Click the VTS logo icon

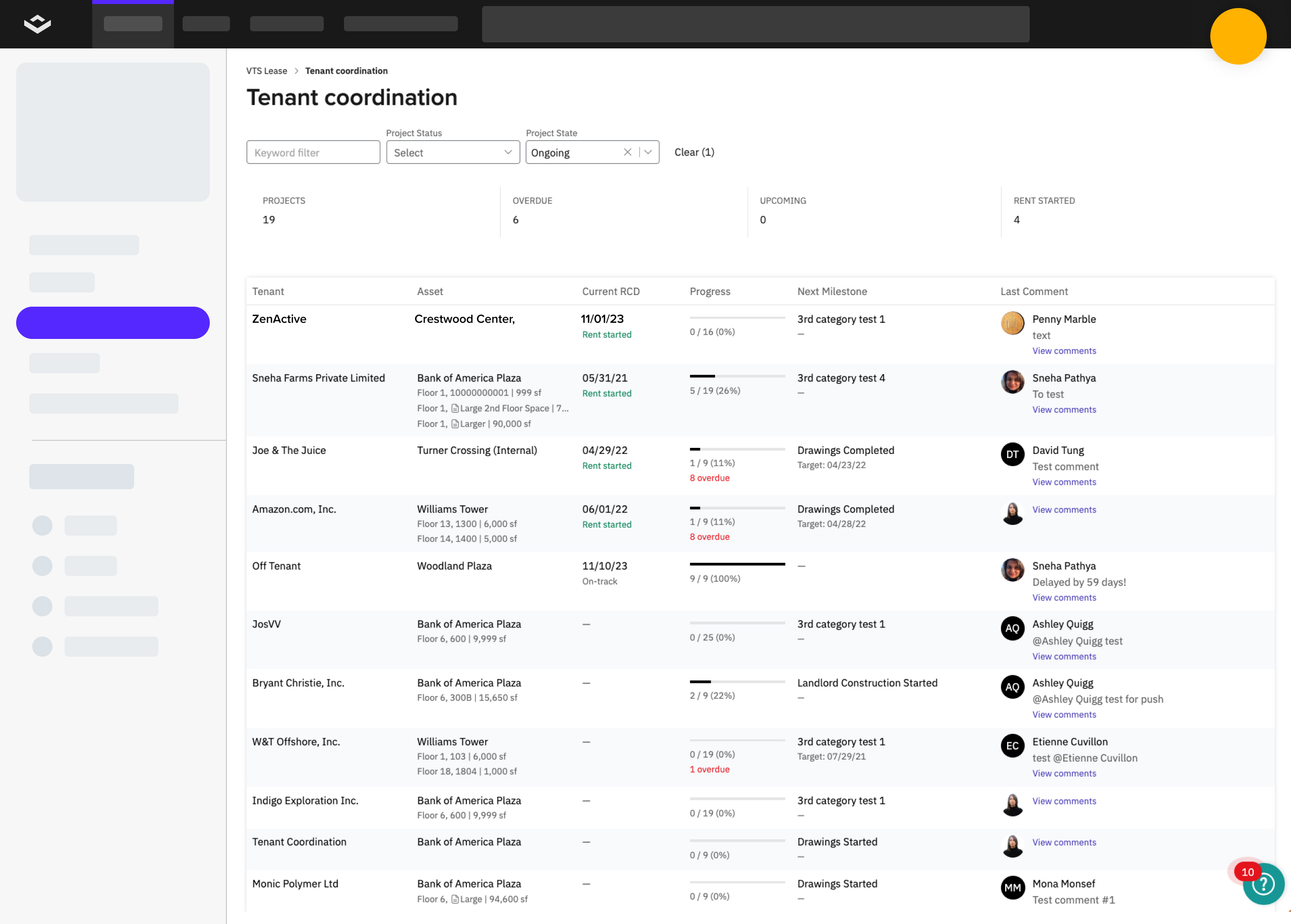37,24
